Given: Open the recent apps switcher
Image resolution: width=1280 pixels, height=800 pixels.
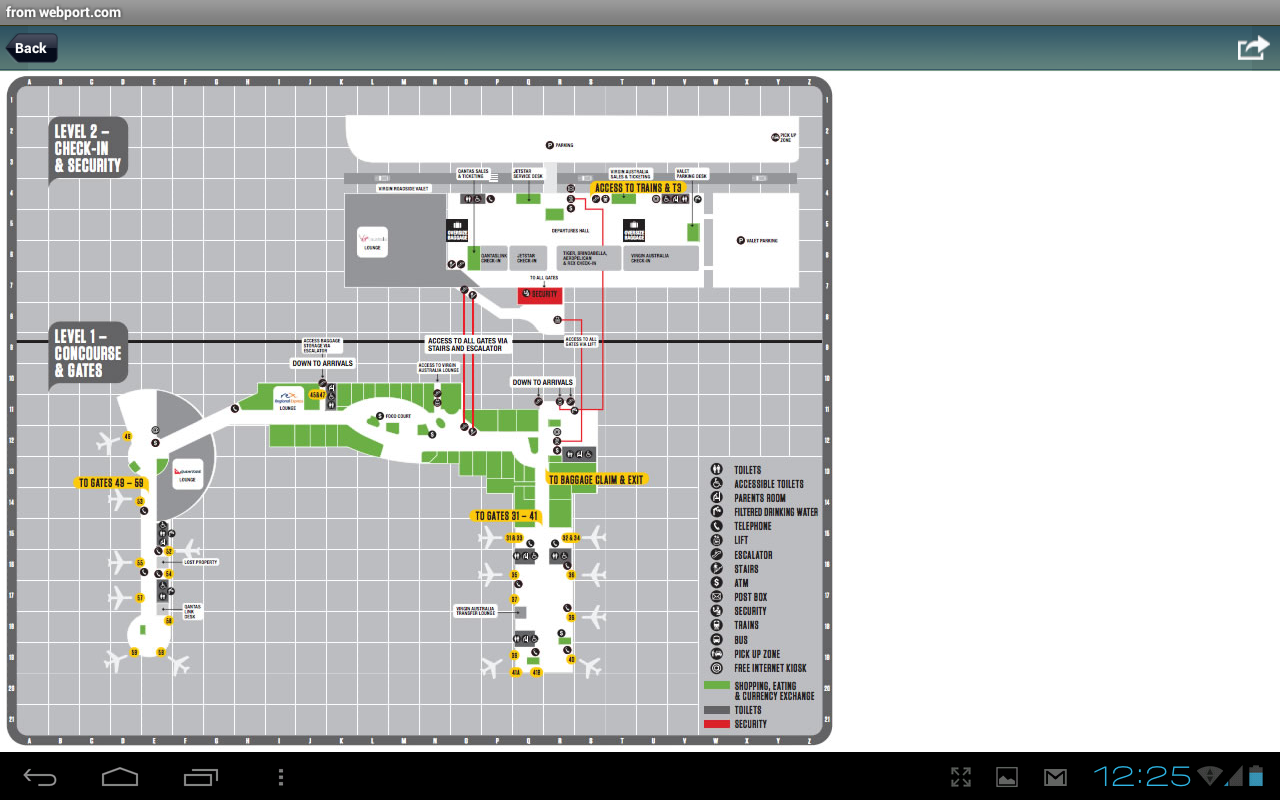Looking at the screenshot, I should click(x=200, y=777).
